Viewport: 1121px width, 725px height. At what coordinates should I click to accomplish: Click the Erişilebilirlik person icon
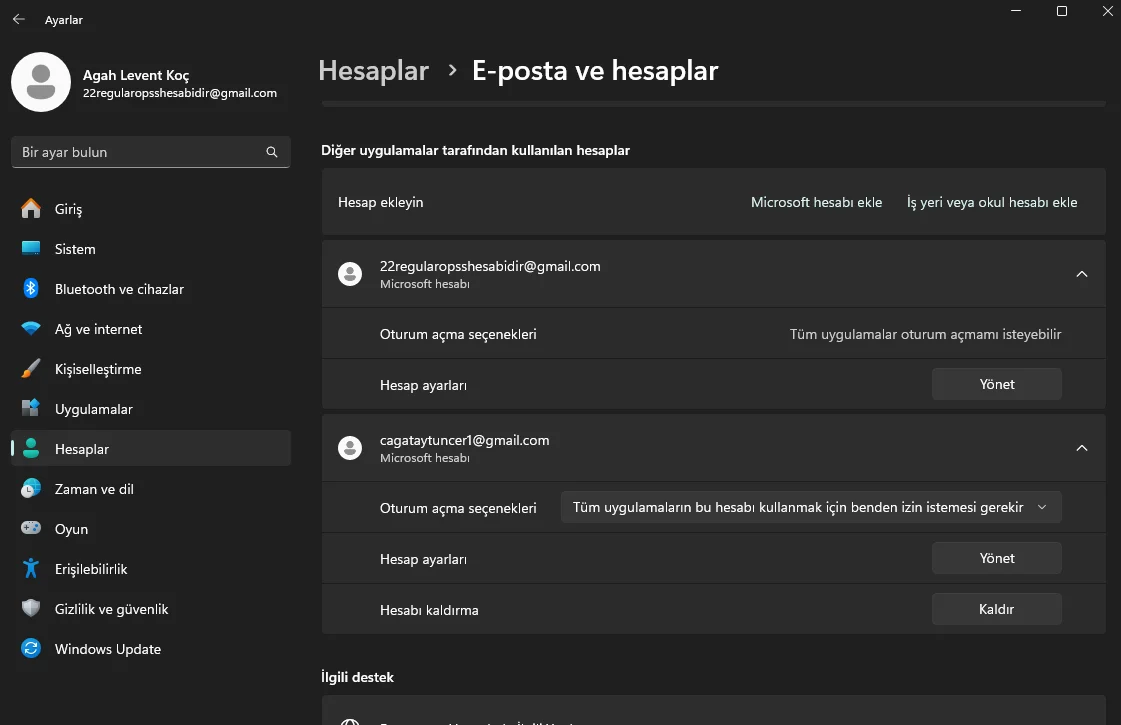[31, 569]
